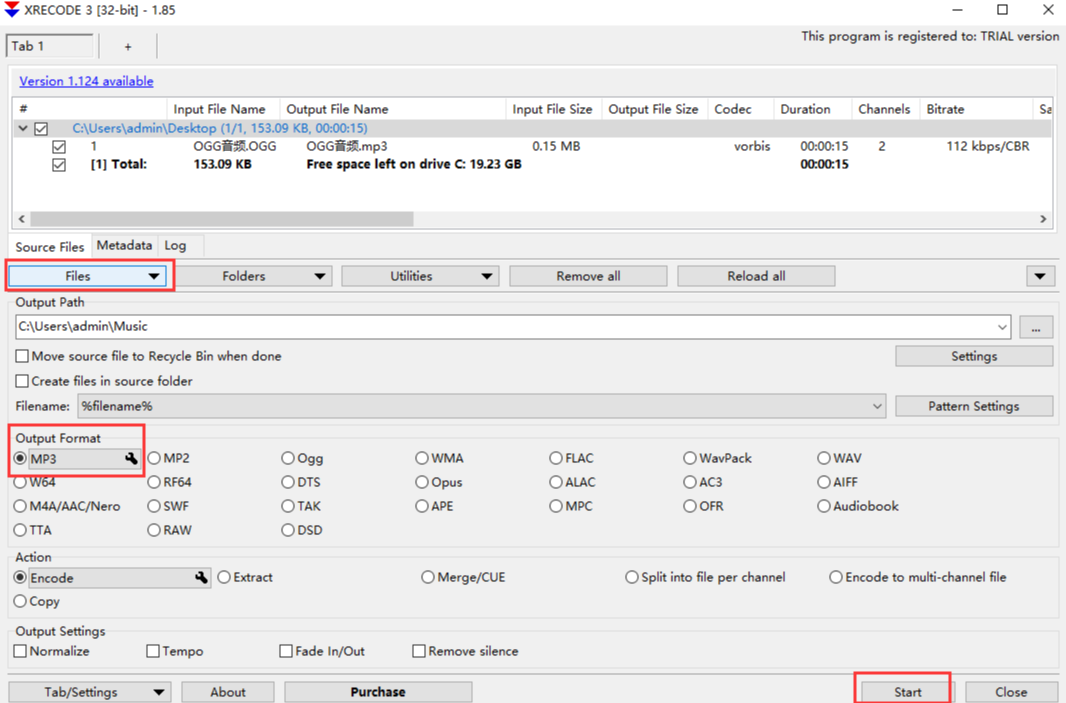Click the horizontal scrollbar thumb in file list
Image resolution: width=1066 pixels, height=703 pixels.
222,219
